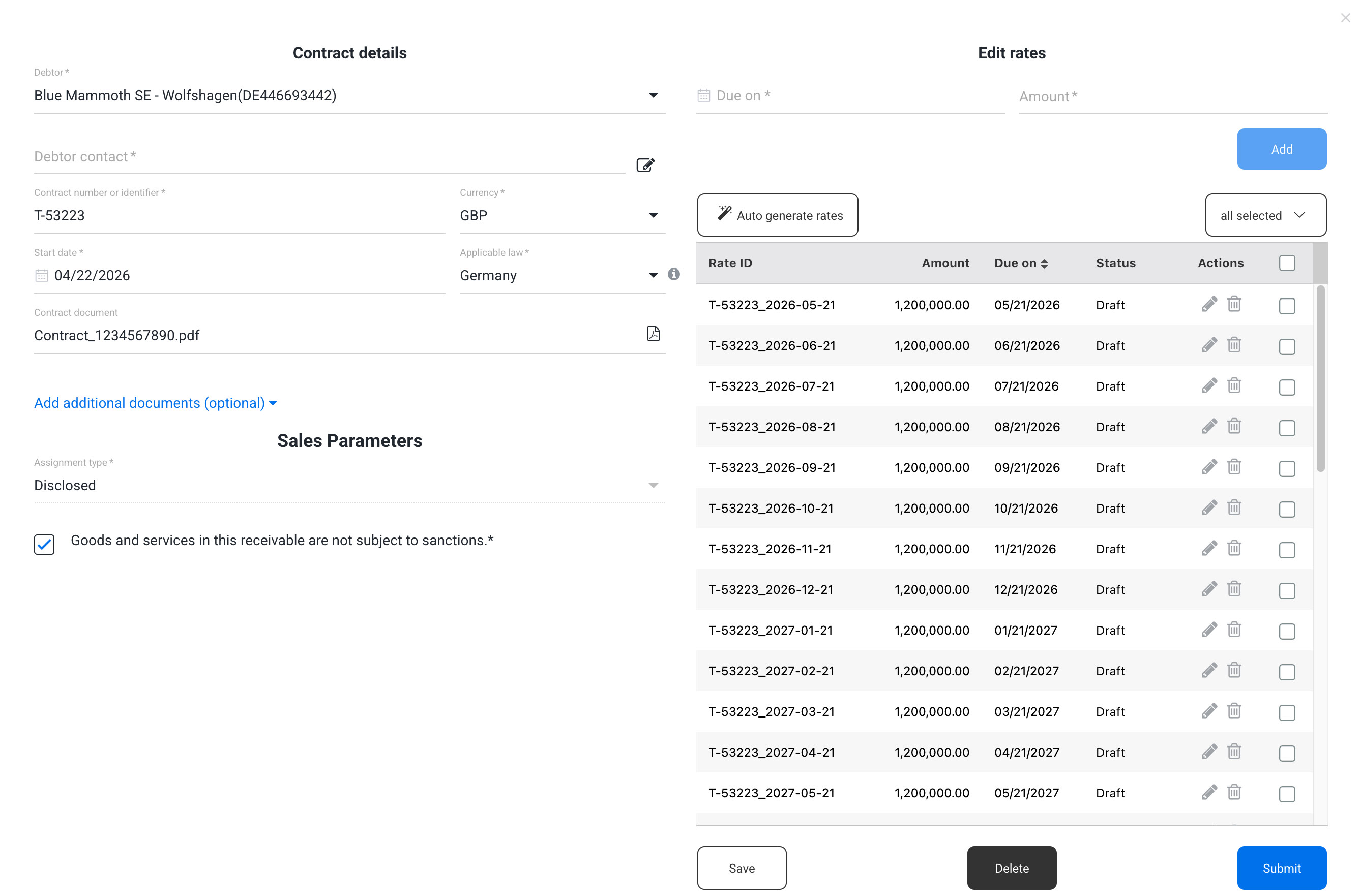Select checkbox for rate T-53223_2027-02-21
Viewport: 1361px width, 896px height.
click(x=1287, y=672)
